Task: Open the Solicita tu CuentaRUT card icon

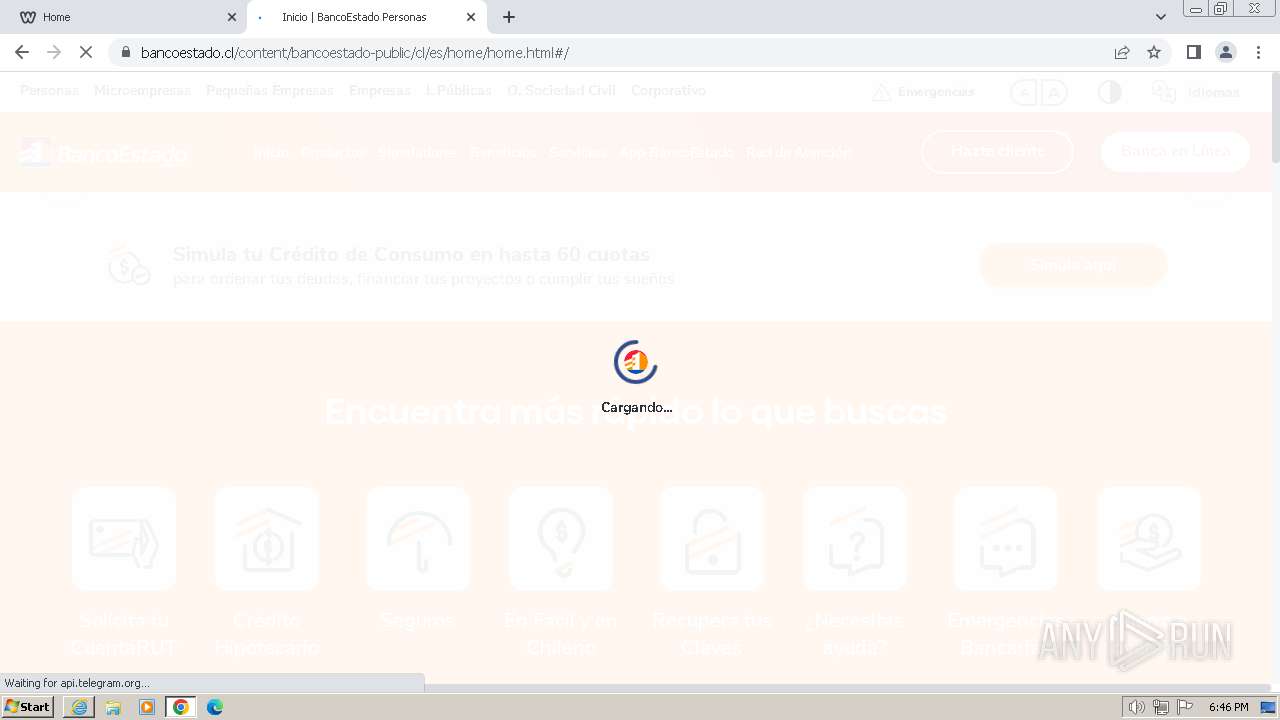Action: [124, 538]
